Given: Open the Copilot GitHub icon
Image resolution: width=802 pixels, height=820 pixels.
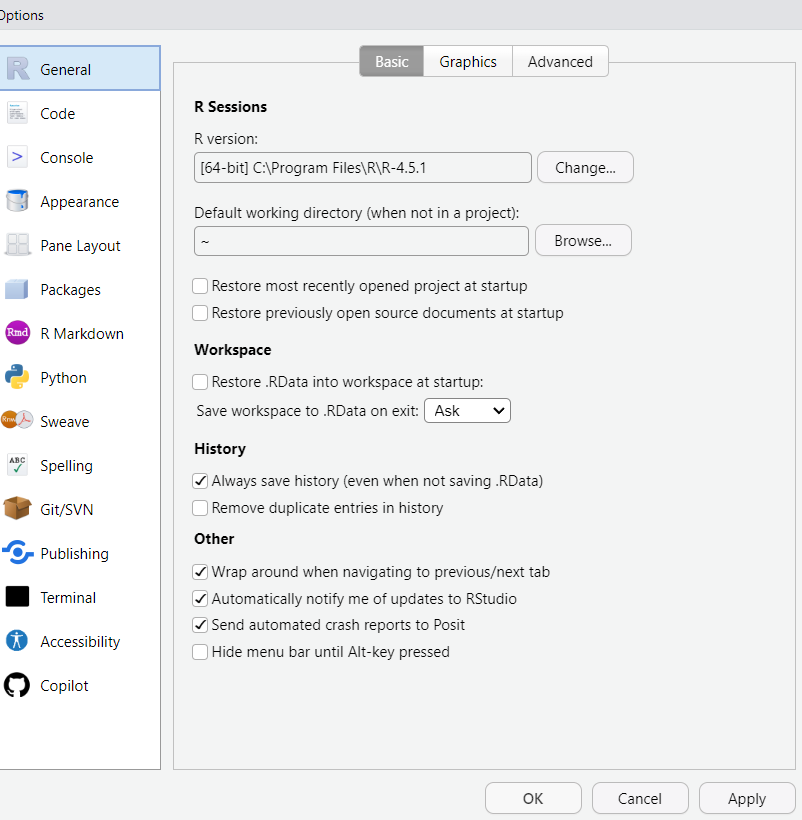Looking at the screenshot, I should pyautogui.click(x=17, y=686).
